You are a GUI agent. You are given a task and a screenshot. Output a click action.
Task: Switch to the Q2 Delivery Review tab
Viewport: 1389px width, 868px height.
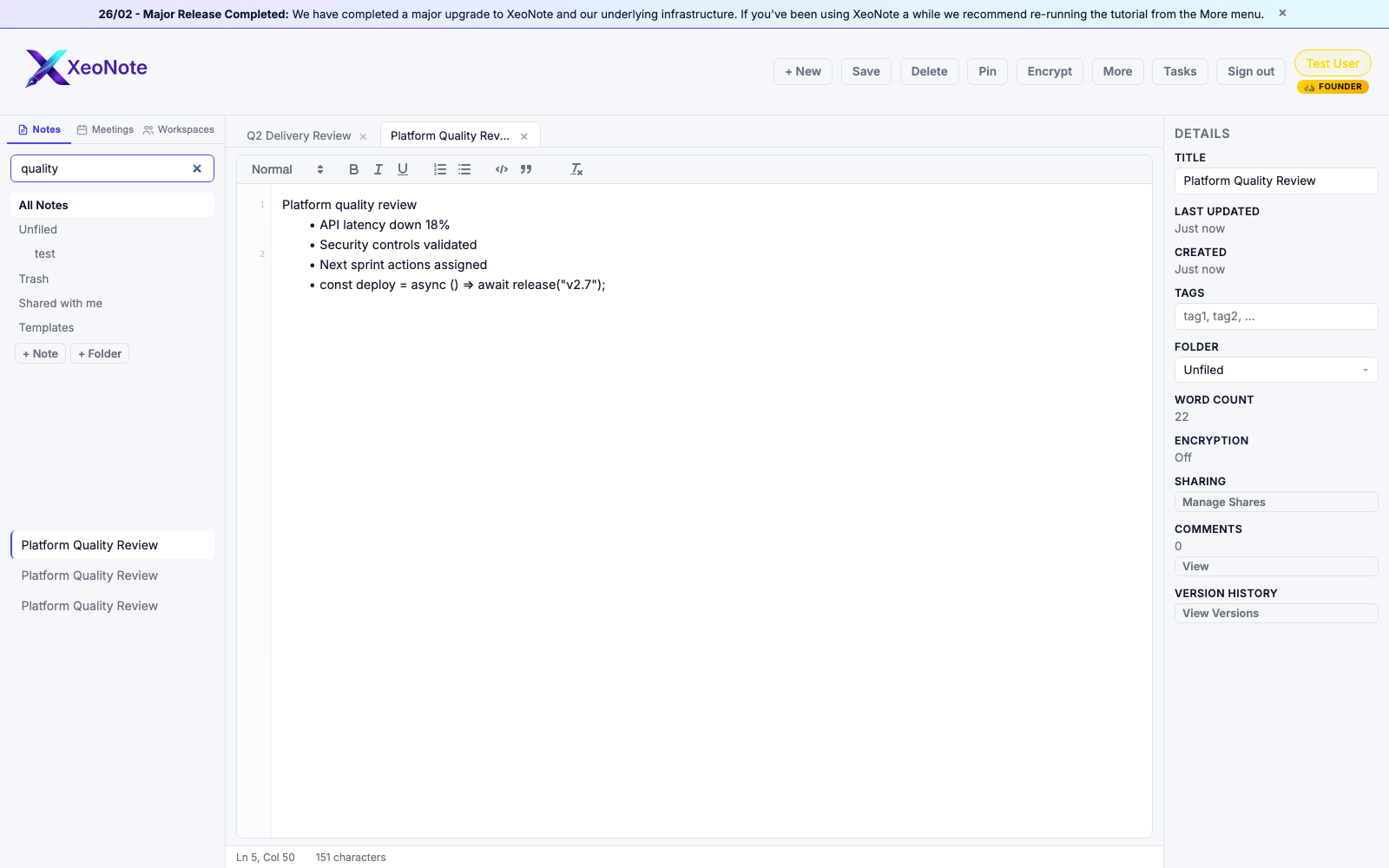tap(299, 135)
